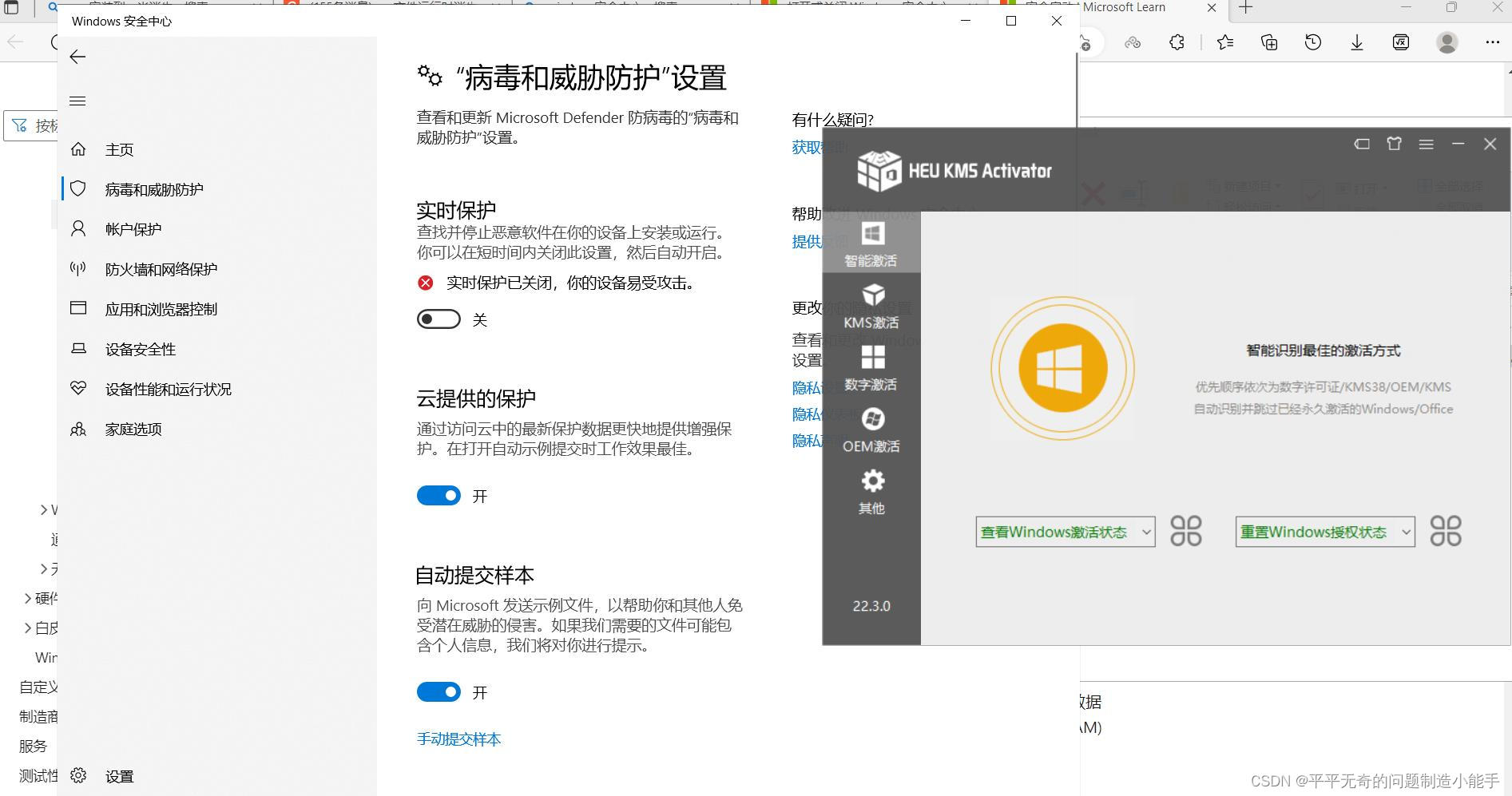Expand tree item beside 白皮 in background page
The width and height of the screenshot is (1512, 796).
(28, 628)
